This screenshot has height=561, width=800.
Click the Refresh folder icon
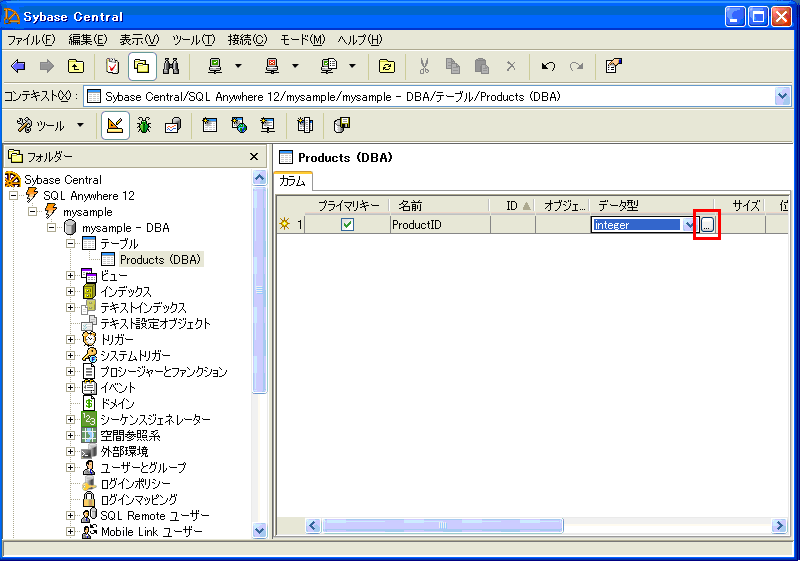click(x=387, y=66)
